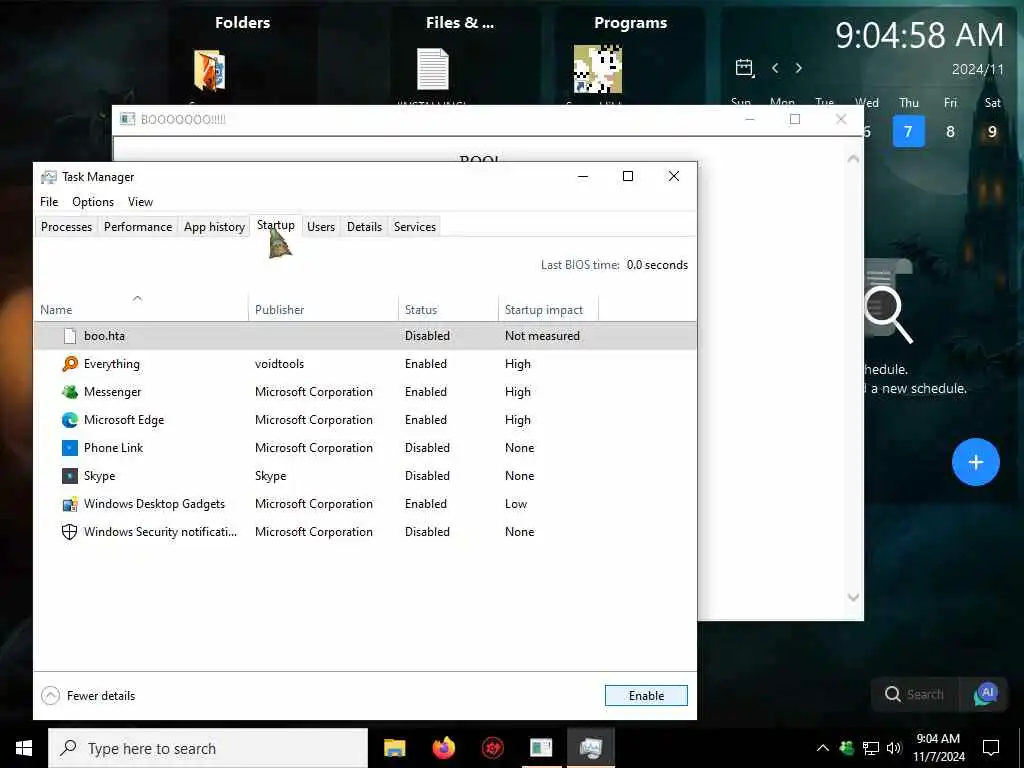Sort by the Status column header
Screen dimensions: 1024x768
tap(448, 310)
